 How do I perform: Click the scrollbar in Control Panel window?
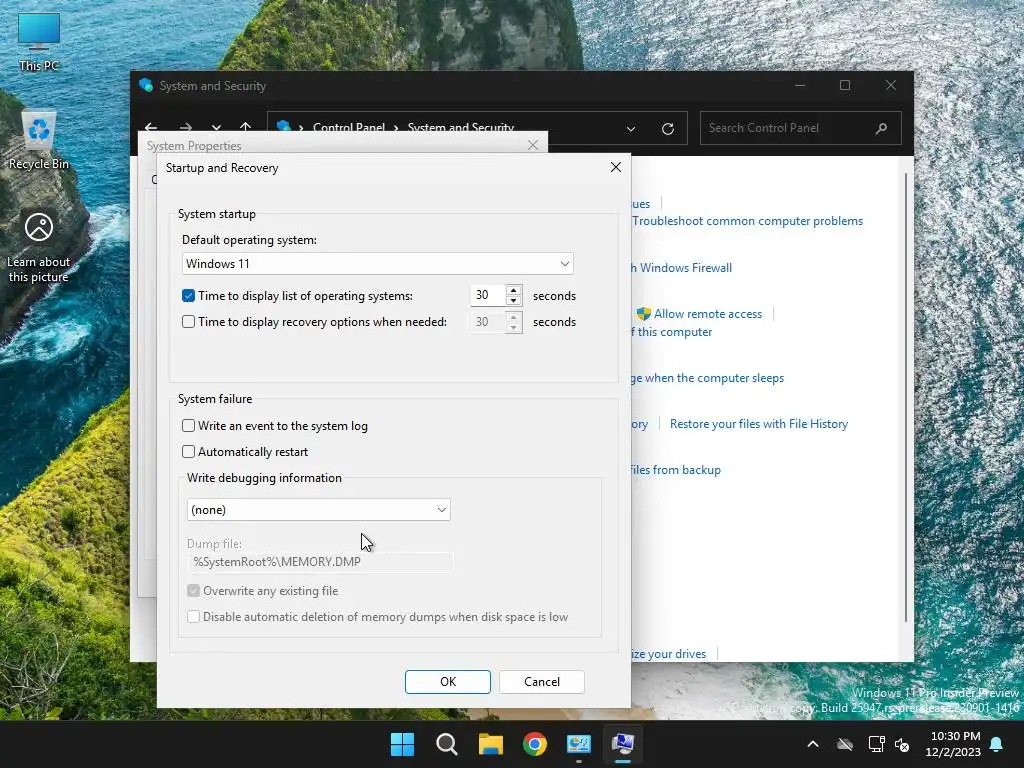pyautogui.click(x=906, y=397)
